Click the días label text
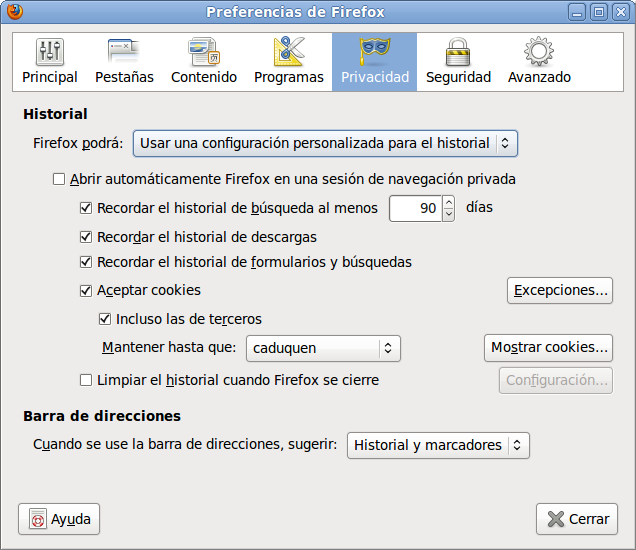This screenshot has height=550, width=636. point(479,207)
